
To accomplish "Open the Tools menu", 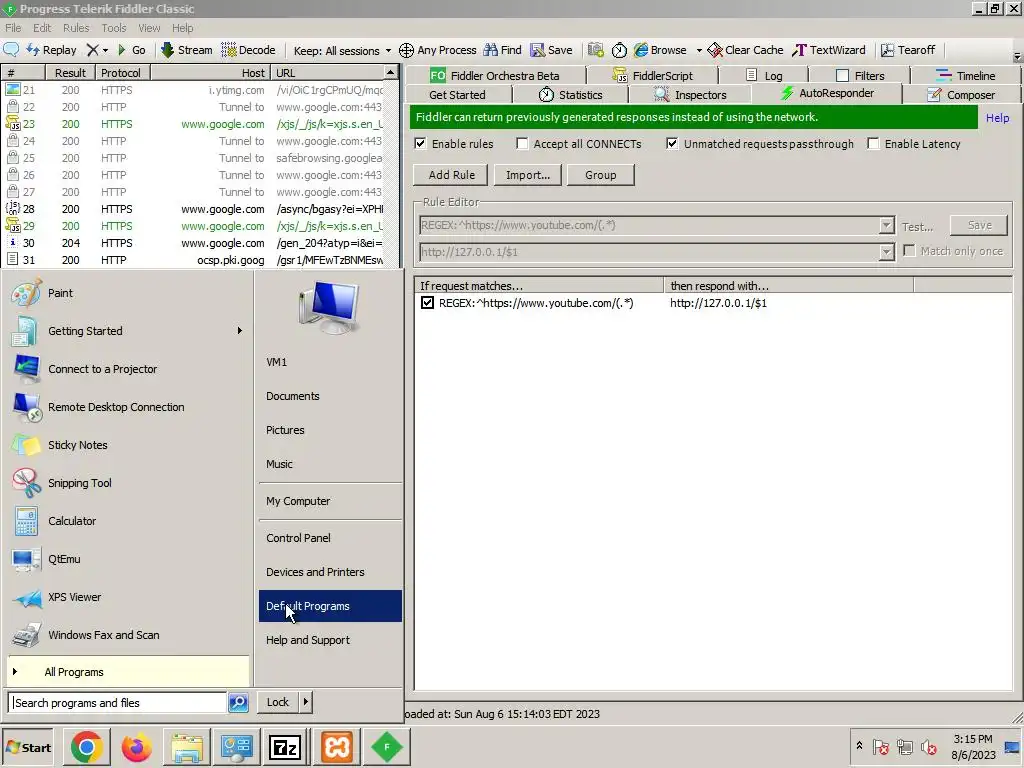I will coord(114,28).
